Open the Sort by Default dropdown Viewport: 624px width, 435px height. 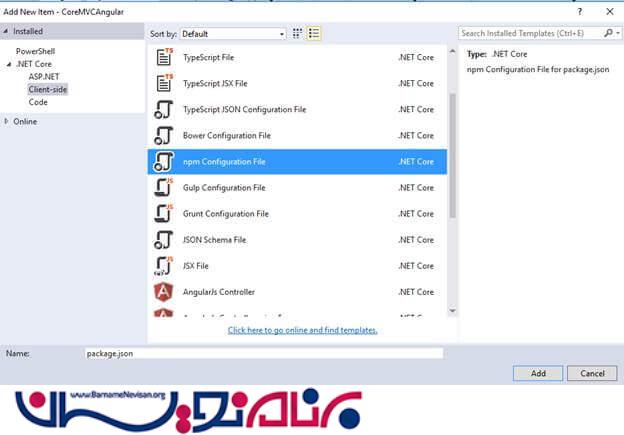[233, 33]
